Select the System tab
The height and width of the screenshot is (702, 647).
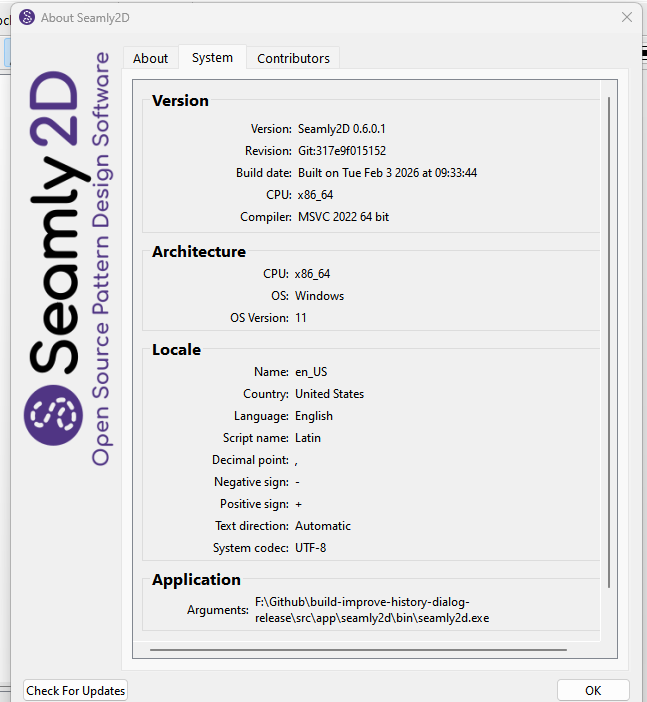[212, 58]
